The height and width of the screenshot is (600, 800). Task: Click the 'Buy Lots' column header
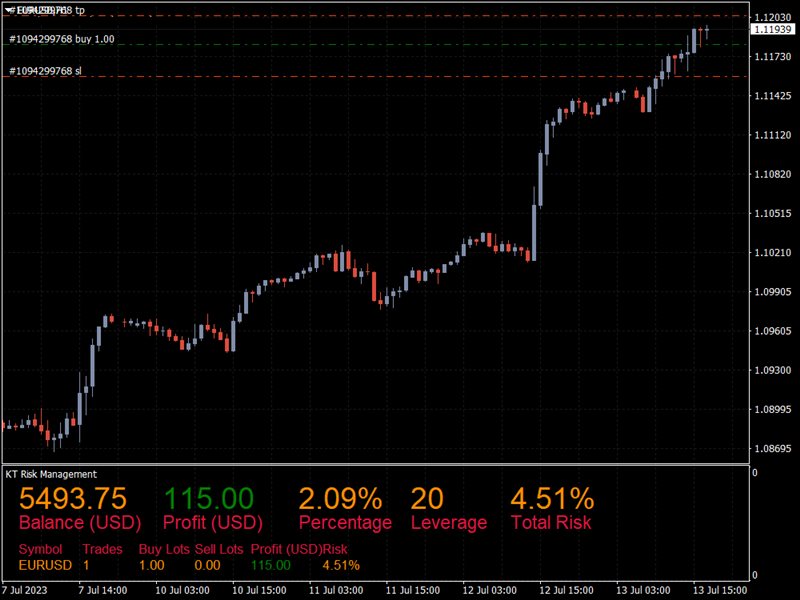(x=164, y=549)
